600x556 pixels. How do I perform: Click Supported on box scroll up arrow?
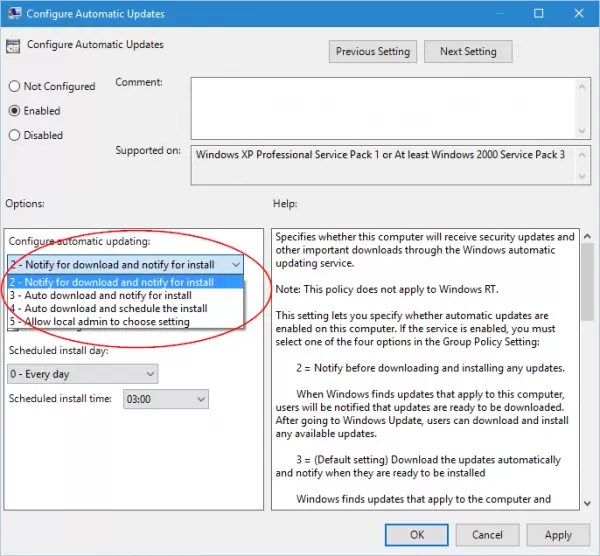tap(582, 155)
